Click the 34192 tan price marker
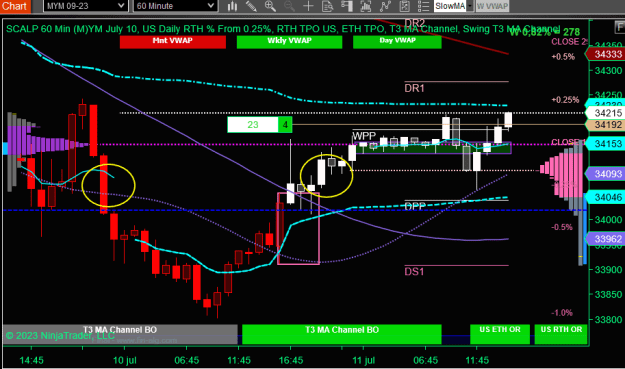The width and height of the screenshot is (625, 369). tap(606, 125)
